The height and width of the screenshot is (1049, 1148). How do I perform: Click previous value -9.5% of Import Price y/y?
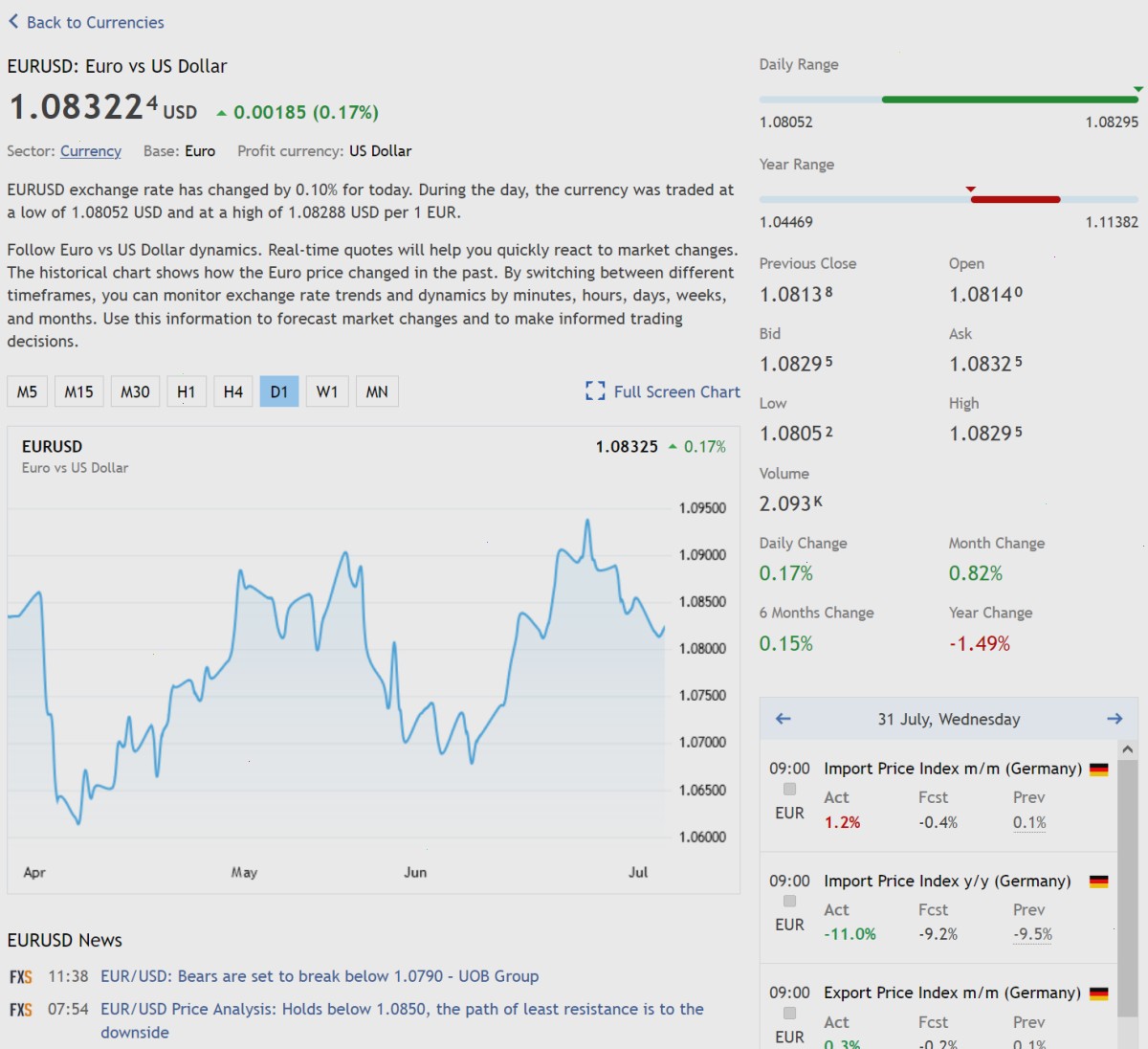[x=1032, y=934]
